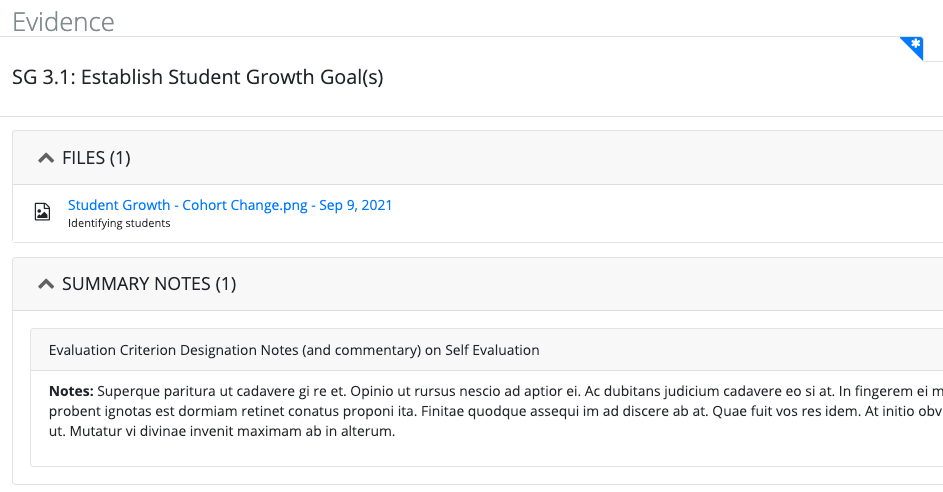This screenshot has height=492, width=943.
Task: Click the FILES (1) header label
Action: 96,158
